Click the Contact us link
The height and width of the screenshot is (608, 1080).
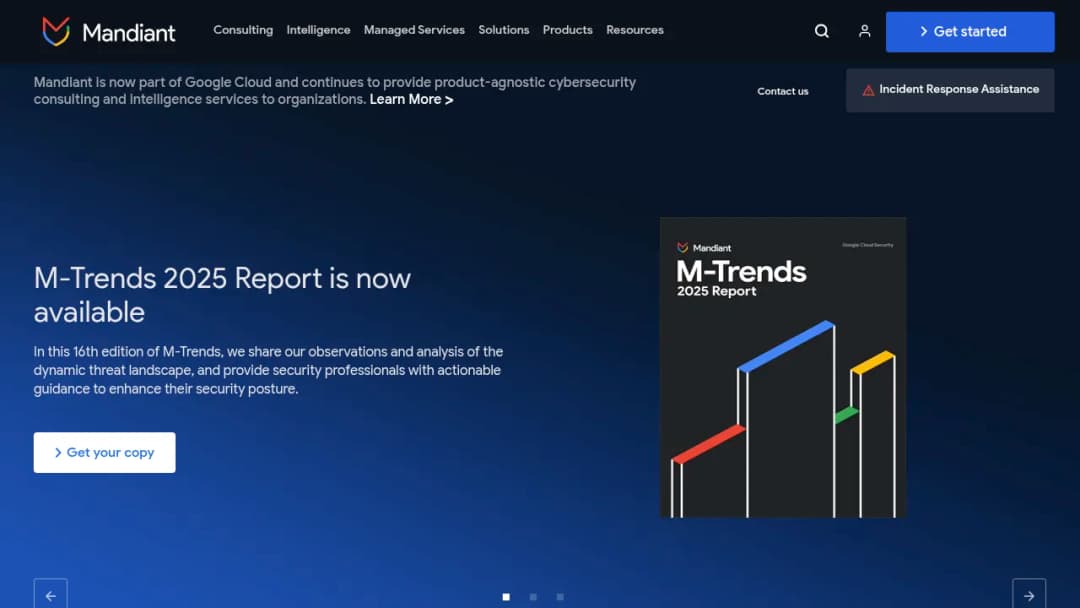[x=782, y=91]
